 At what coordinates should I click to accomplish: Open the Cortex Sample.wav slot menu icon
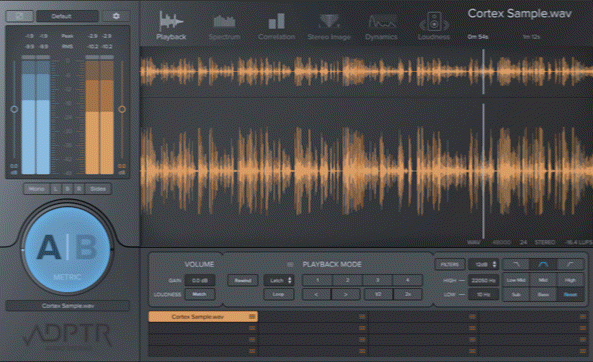(x=252, y=317)
